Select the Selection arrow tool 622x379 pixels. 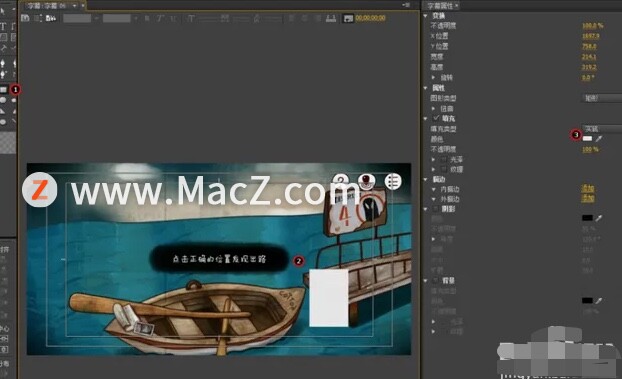coord(2,12)
